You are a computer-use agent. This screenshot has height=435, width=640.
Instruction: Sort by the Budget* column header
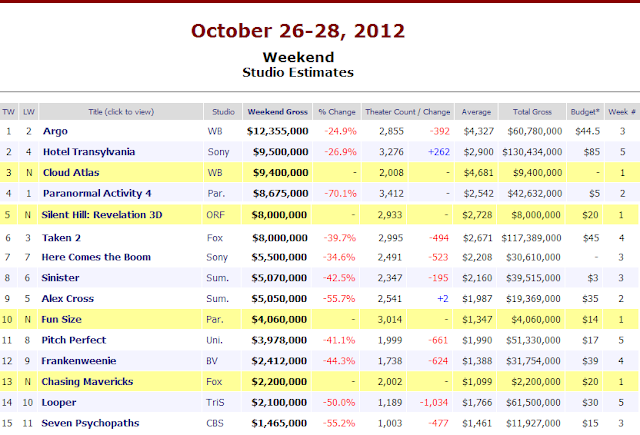click(x=585, y=112)
